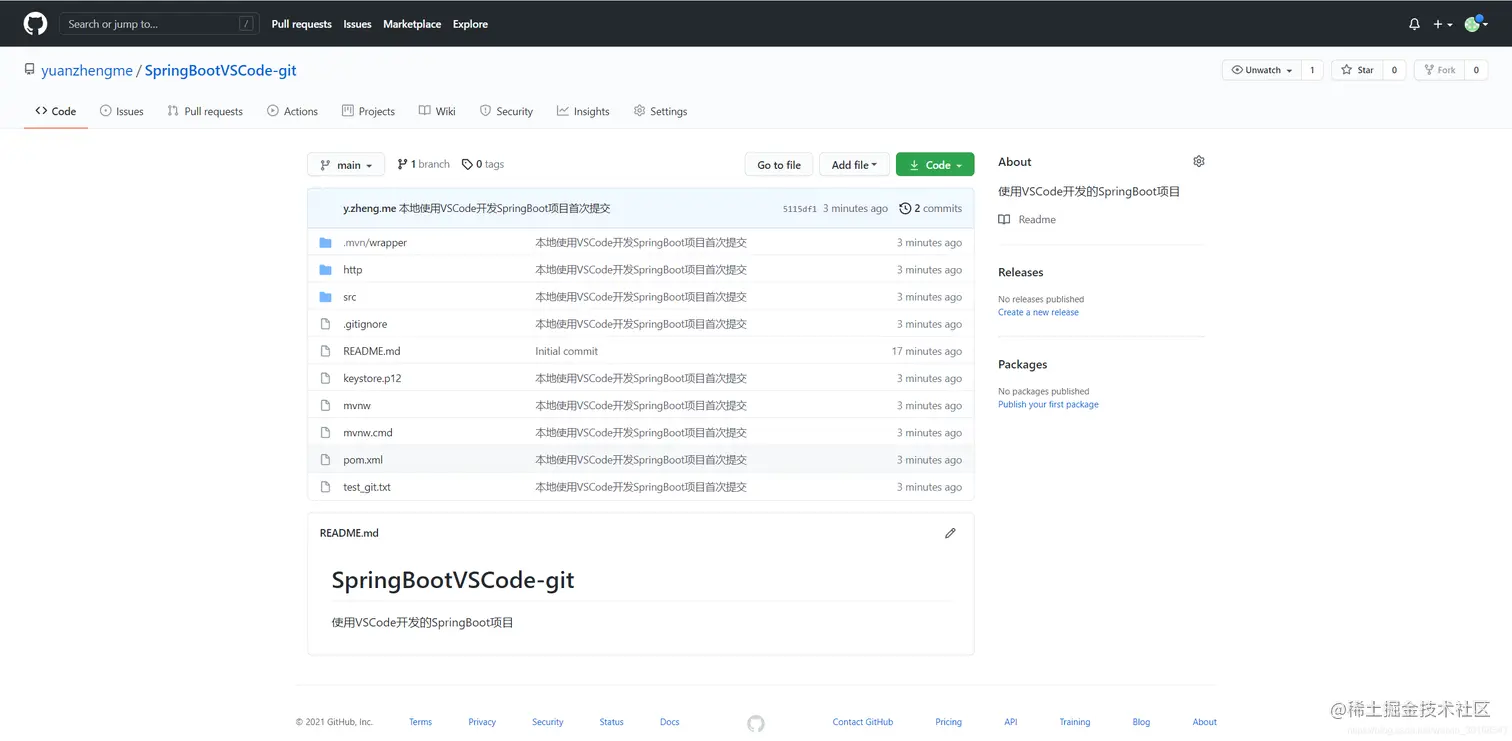Open the repository Settings tab

coord(660,111)
